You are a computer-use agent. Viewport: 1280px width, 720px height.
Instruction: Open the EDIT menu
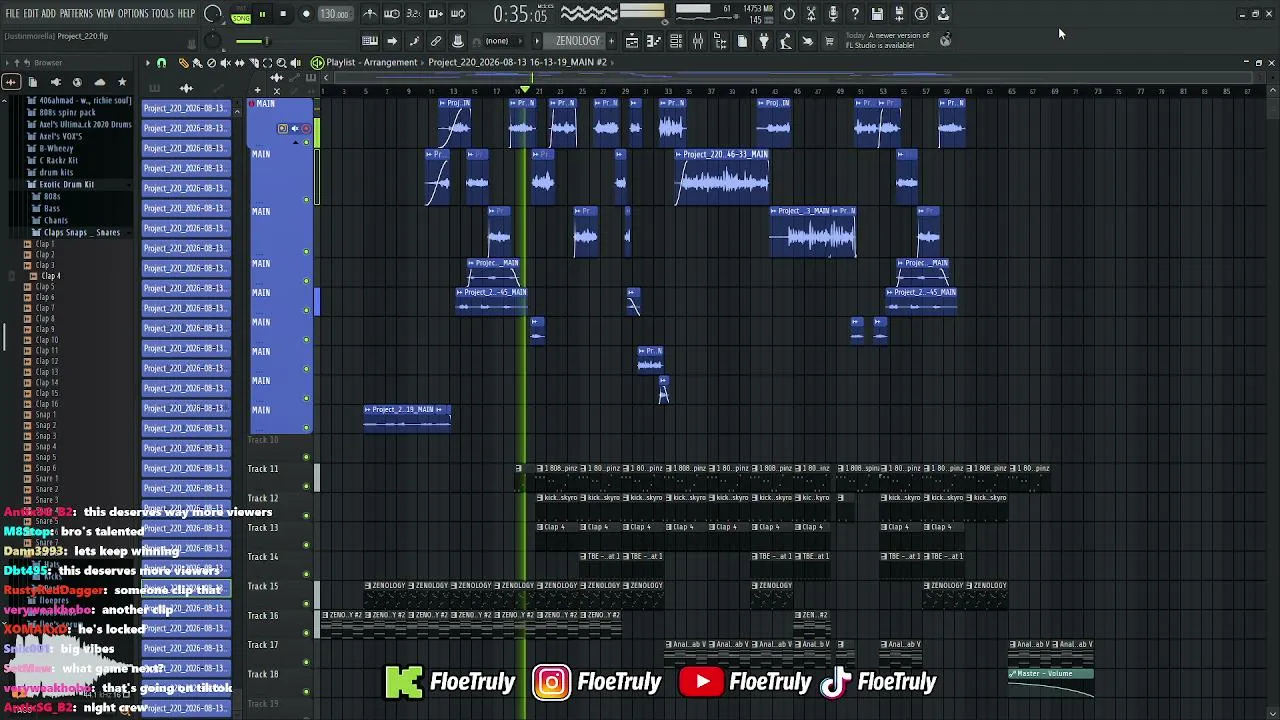tap(31, 14)
